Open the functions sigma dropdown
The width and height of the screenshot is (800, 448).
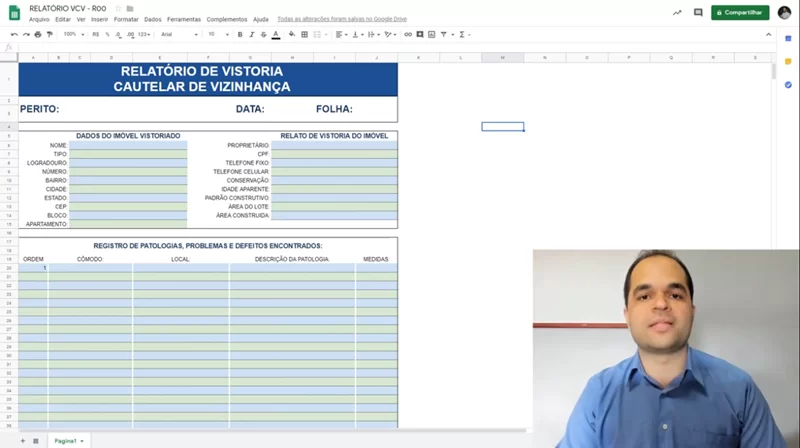tap(464, 35)
